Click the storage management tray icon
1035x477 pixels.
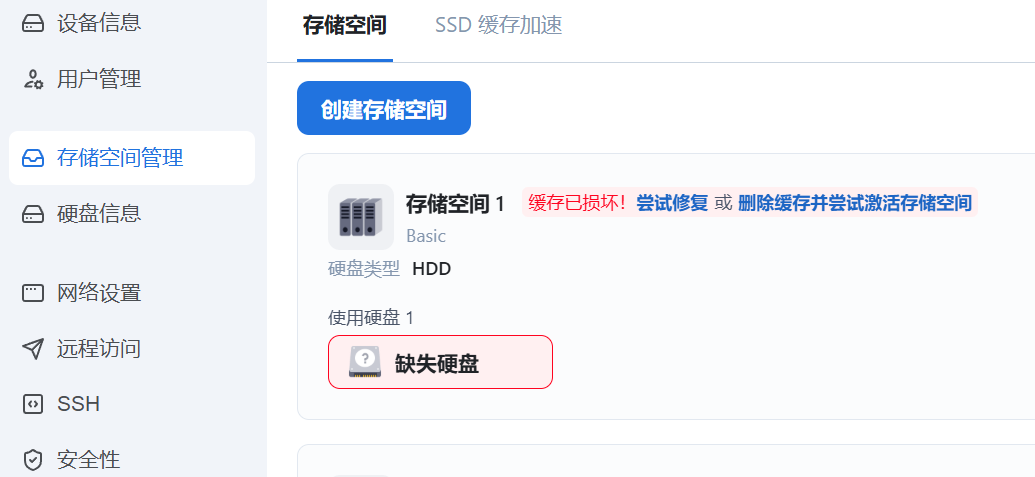point(33,158)
